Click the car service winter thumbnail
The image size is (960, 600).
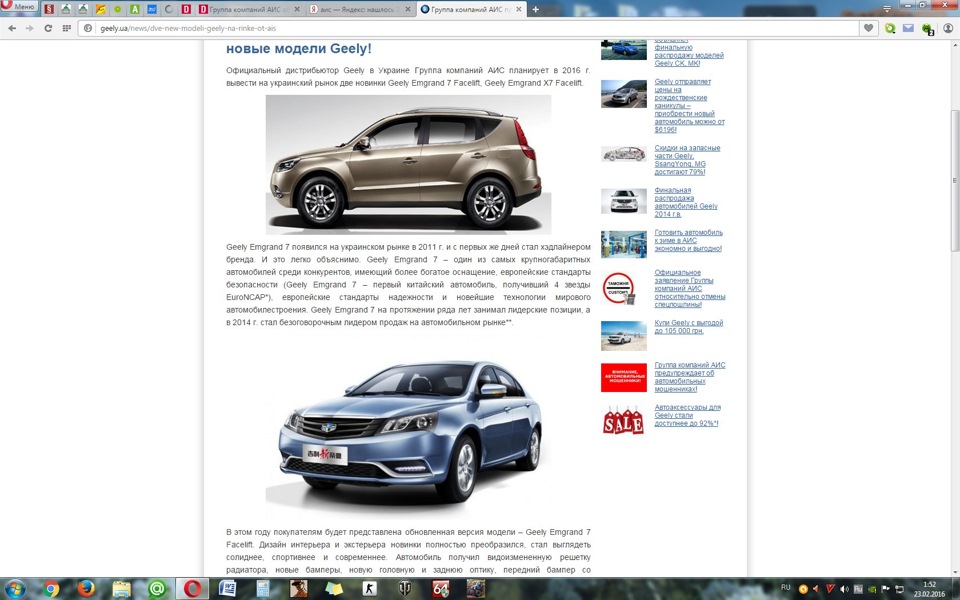[x=623, y=244]
